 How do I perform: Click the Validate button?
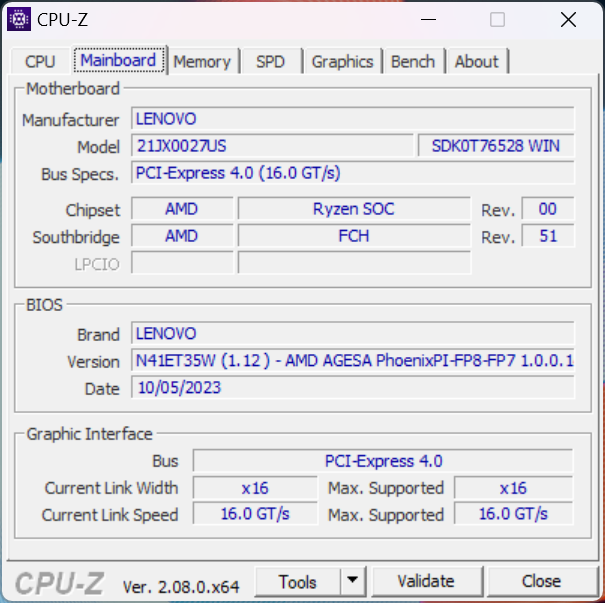[427, 581]
